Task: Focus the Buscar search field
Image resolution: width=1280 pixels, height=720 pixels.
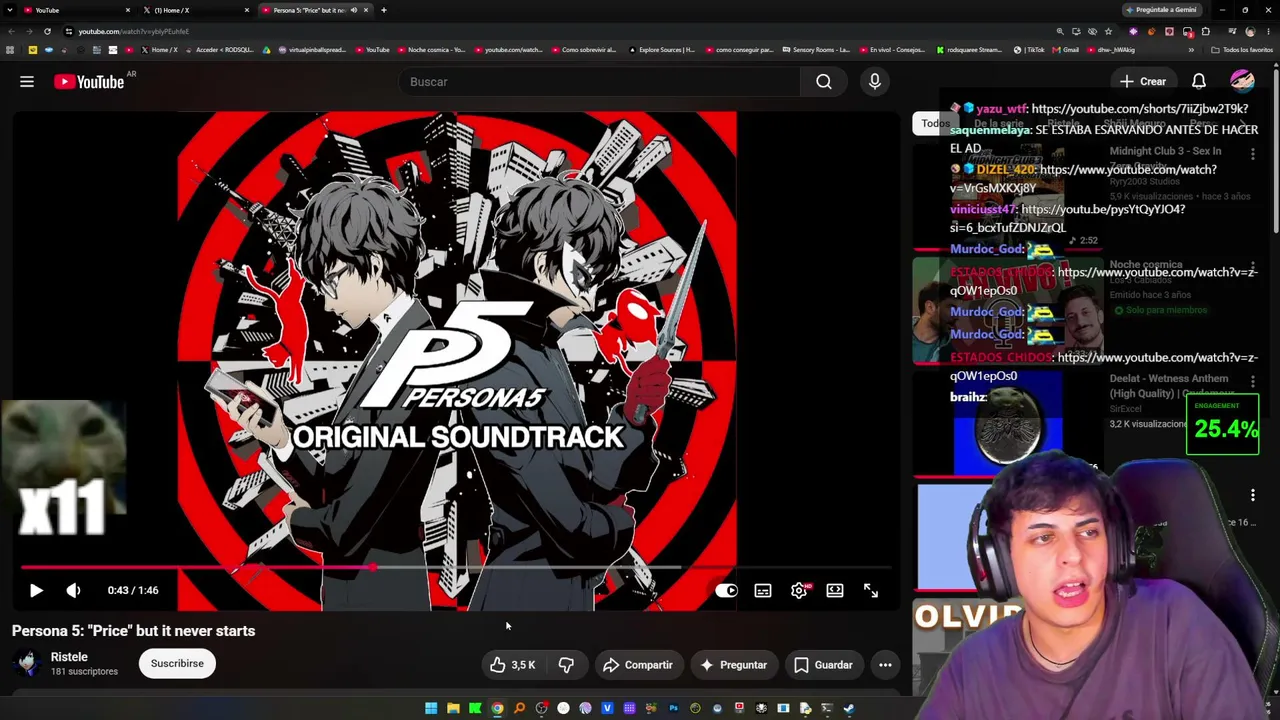Action: (x=600, y=82)
